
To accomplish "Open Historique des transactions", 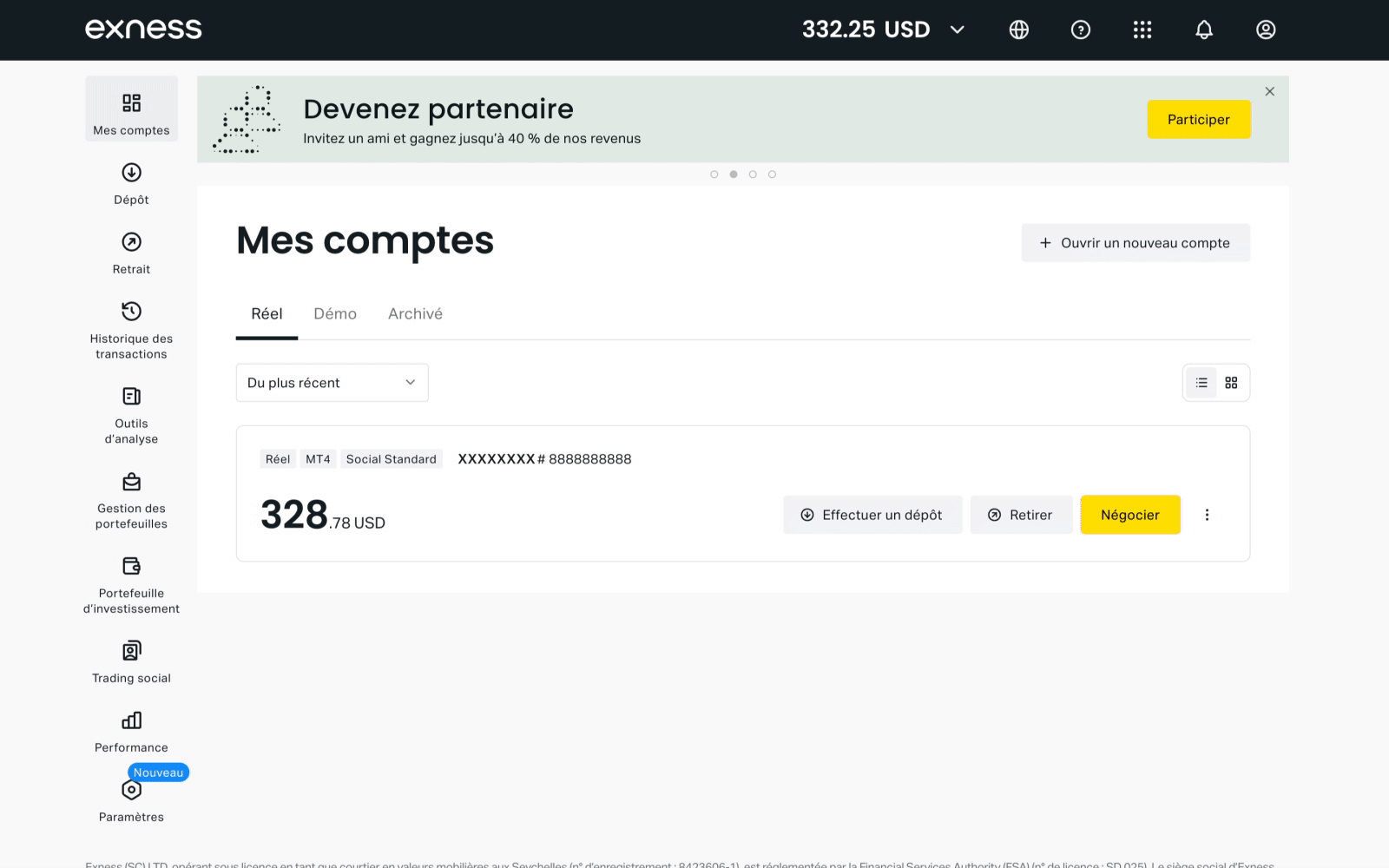I will 131,330.
